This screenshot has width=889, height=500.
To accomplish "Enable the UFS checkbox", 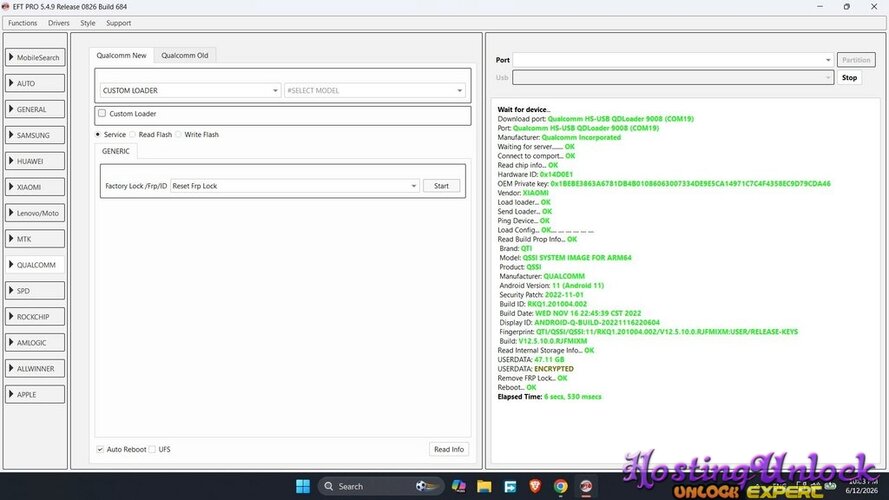I will 152,450.
